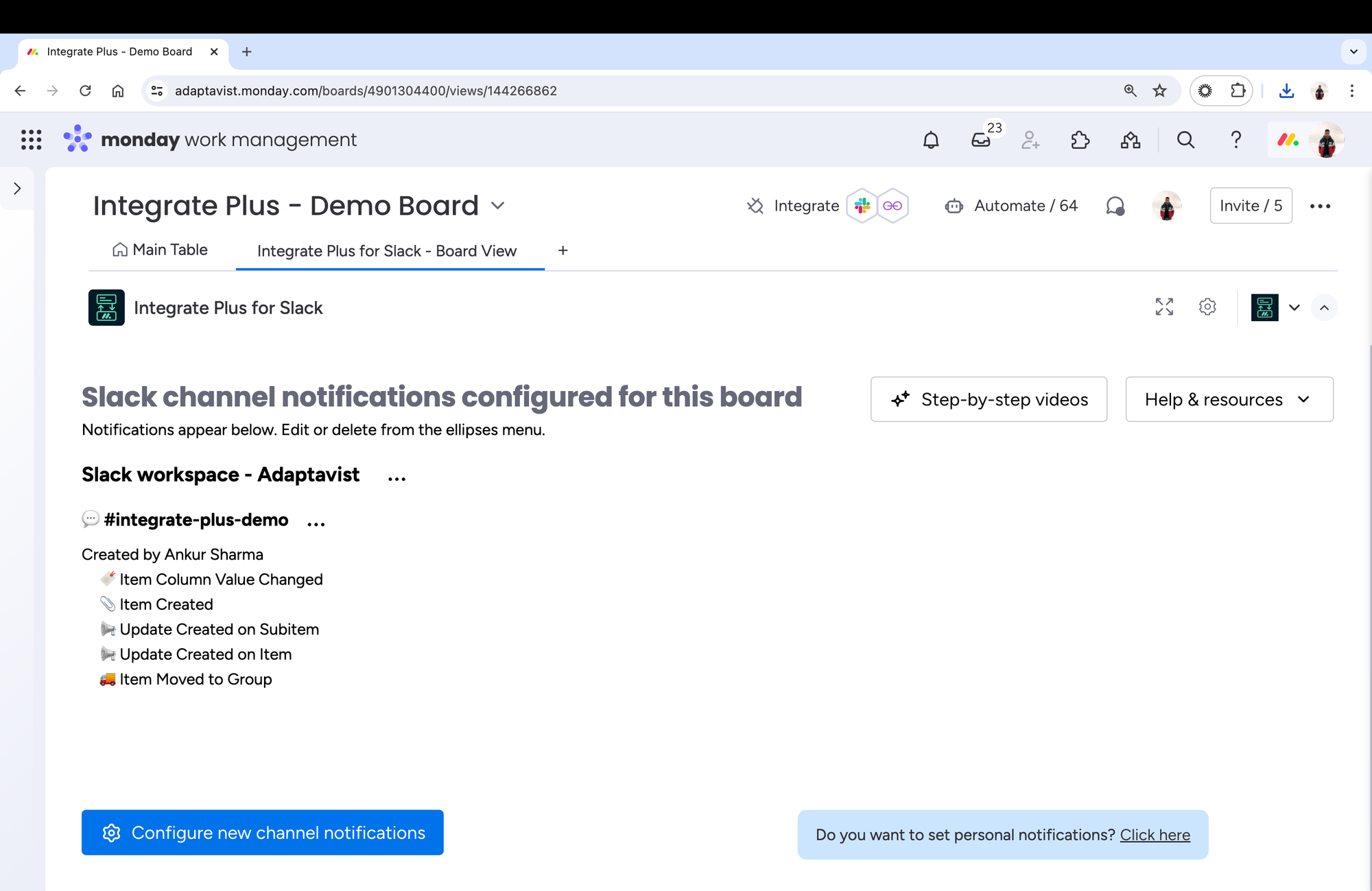Click the browser zoom magnifier icon

[1130, 91]
